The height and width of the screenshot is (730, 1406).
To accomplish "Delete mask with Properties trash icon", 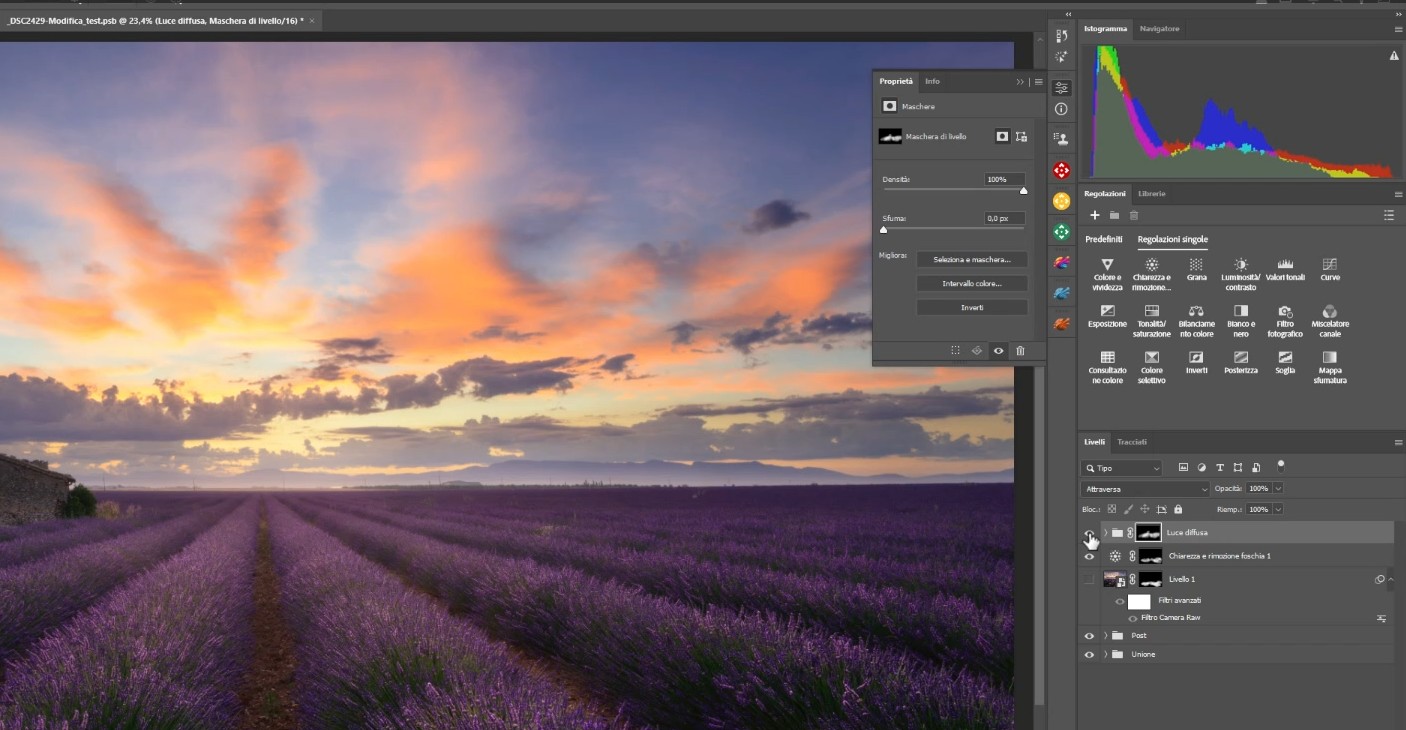I will coord(1020,351).
